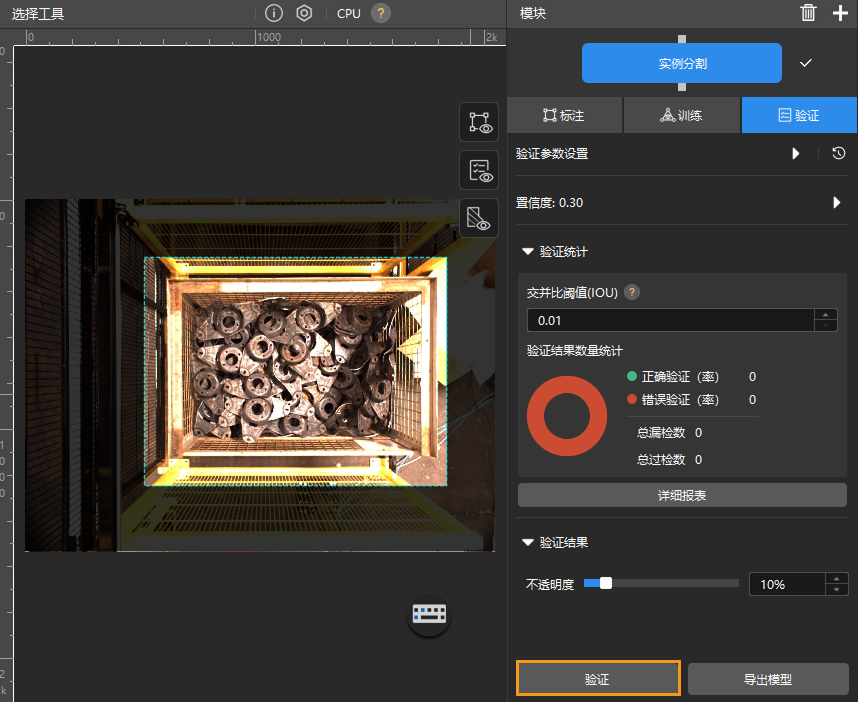
Task: Delete module with trash icon
Action: click(x=808, y=13)
